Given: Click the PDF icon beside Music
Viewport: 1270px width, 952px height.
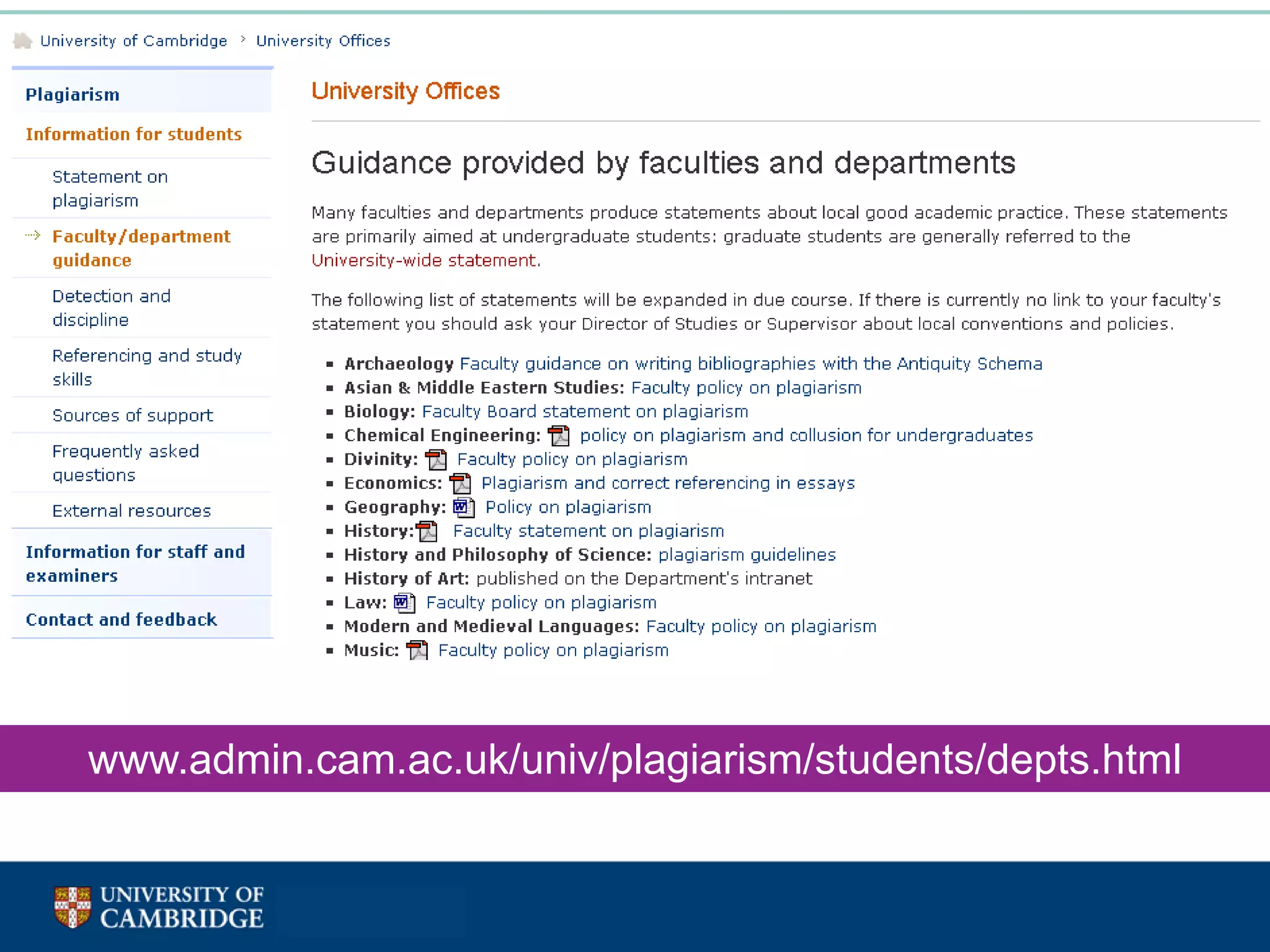Looking at the screenshot, I should pyautogui.click(x=417, y=650).
